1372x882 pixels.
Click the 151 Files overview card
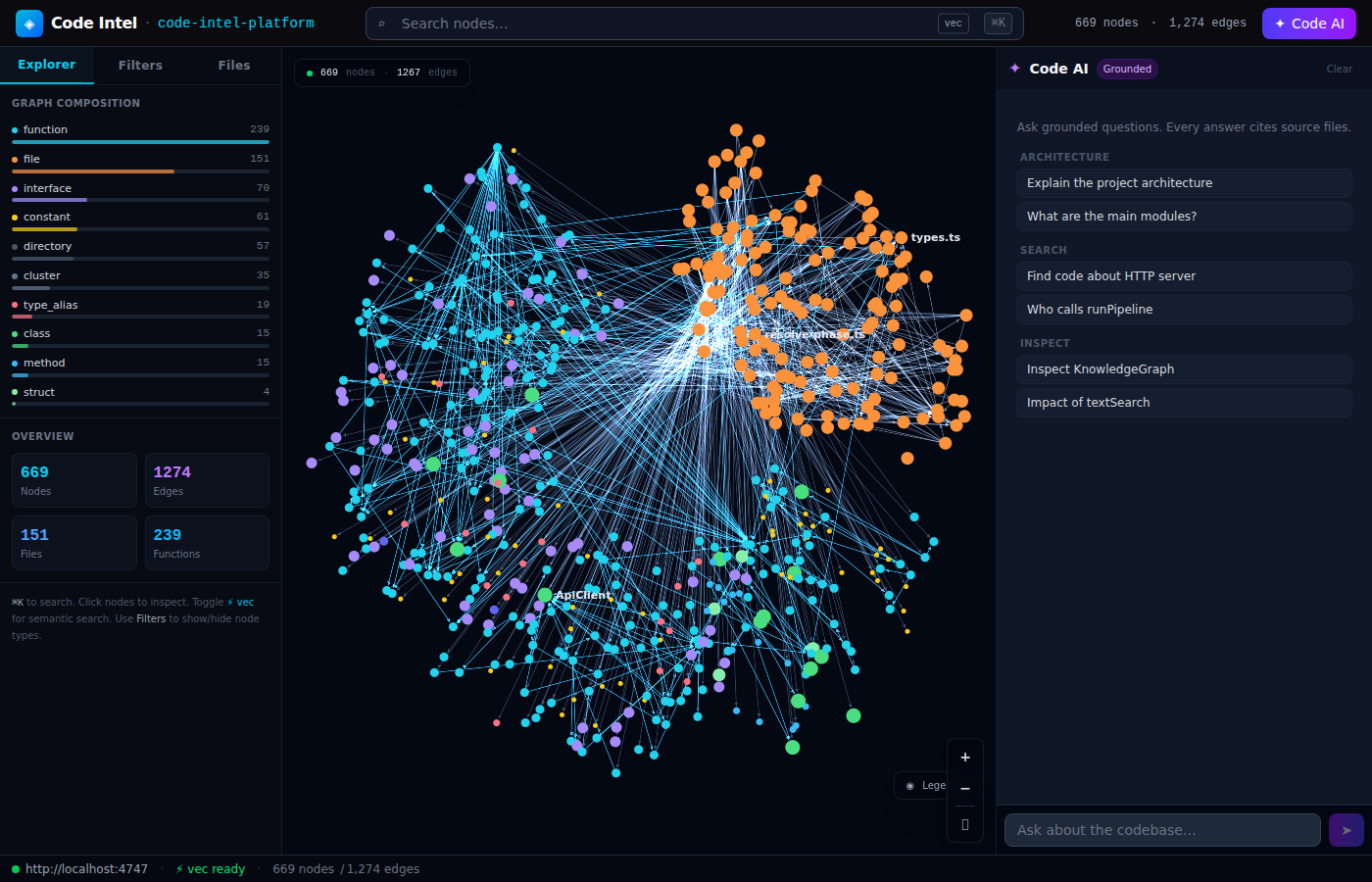click(x=74, y=543)
